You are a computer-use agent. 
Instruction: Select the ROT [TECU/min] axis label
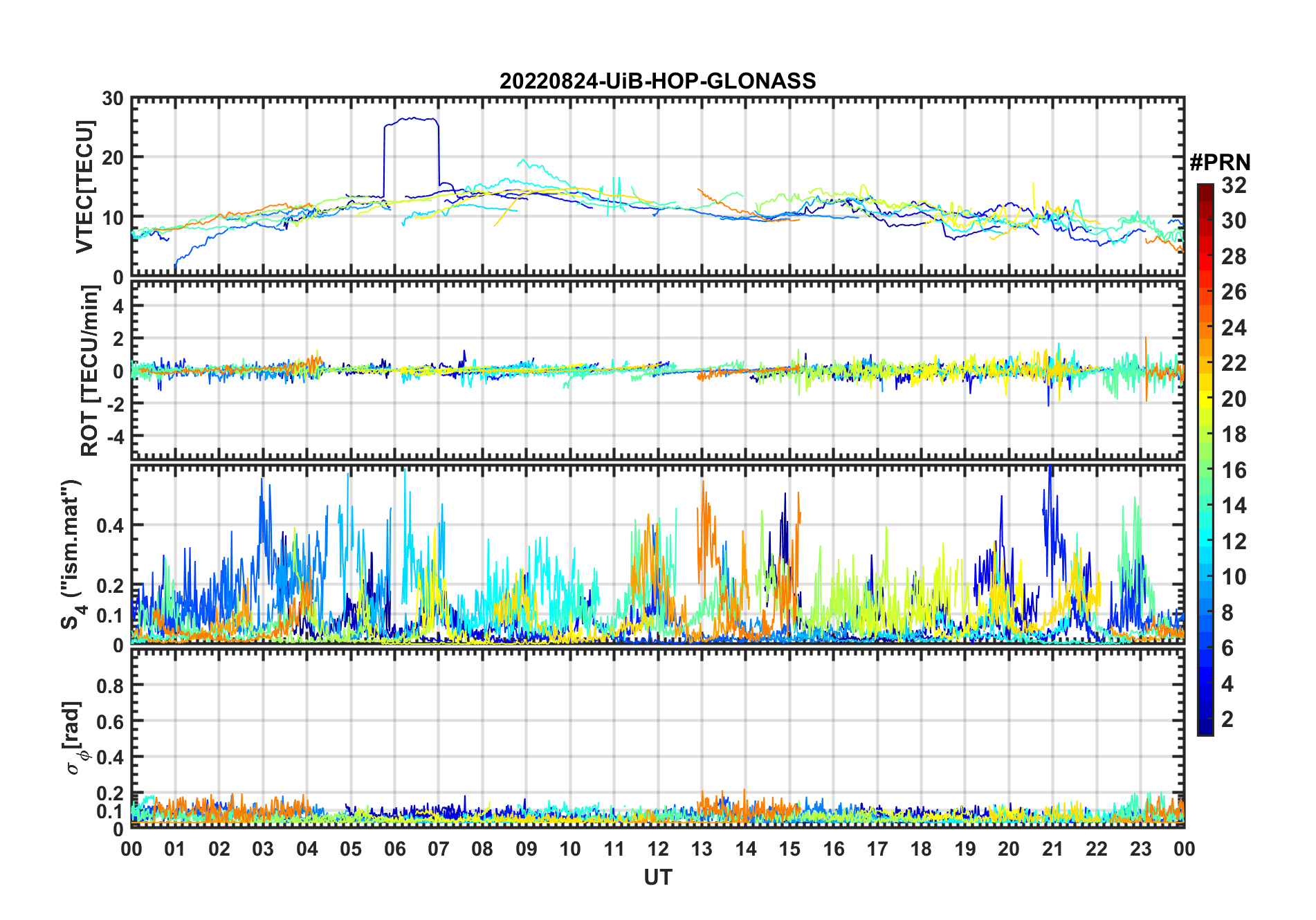(89, 371)
